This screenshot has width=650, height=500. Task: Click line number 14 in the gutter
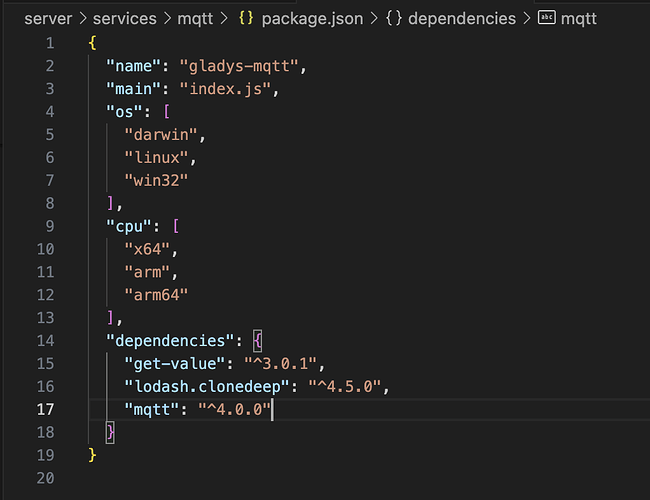point(46,340)
